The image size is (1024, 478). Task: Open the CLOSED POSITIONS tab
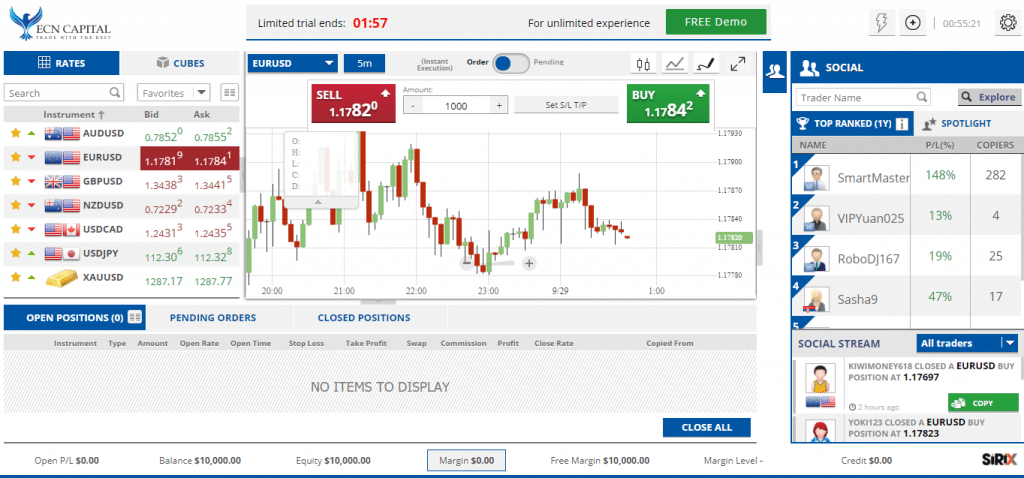364,317
